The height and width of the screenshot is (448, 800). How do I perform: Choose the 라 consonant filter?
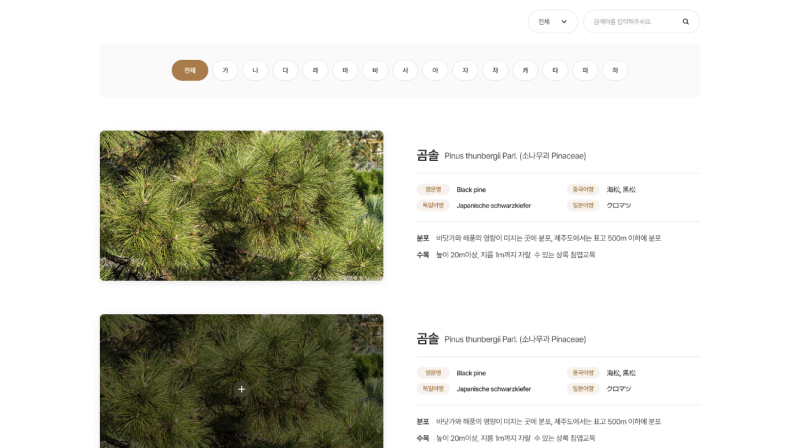click(315, 70)
